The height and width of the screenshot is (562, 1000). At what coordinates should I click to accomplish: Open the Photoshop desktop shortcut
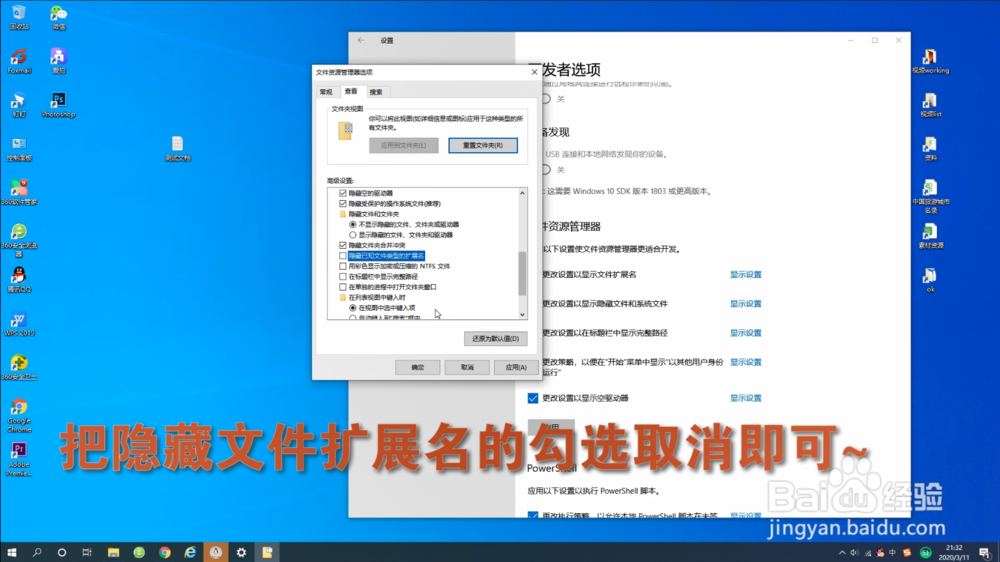point(58,104)
